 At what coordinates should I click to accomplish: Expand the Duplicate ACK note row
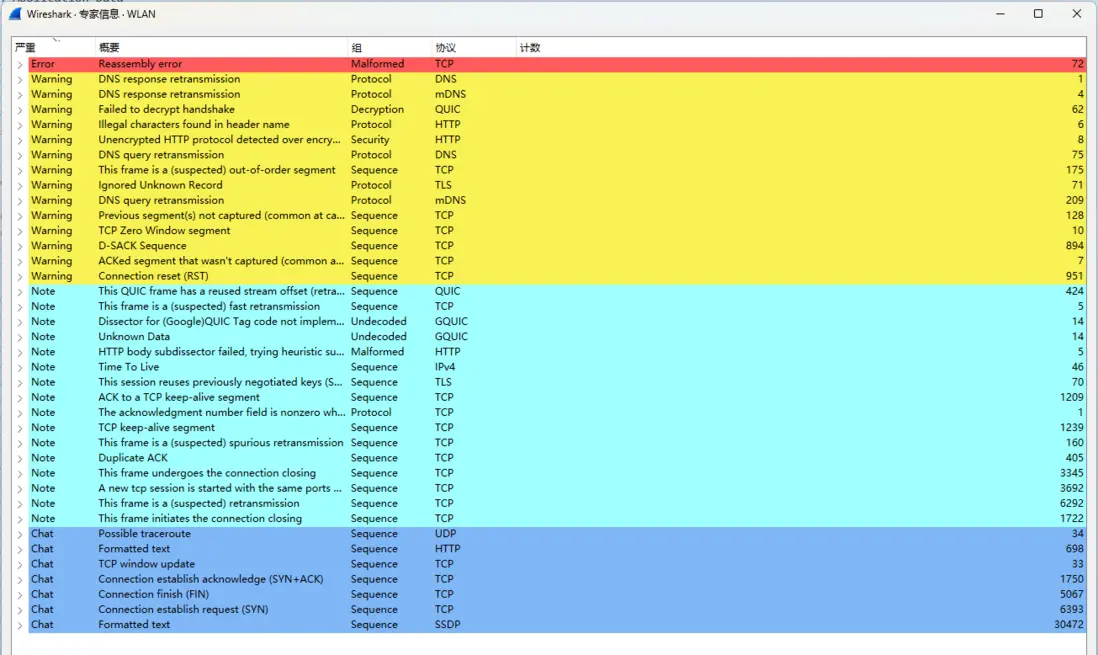click(20, 458)
